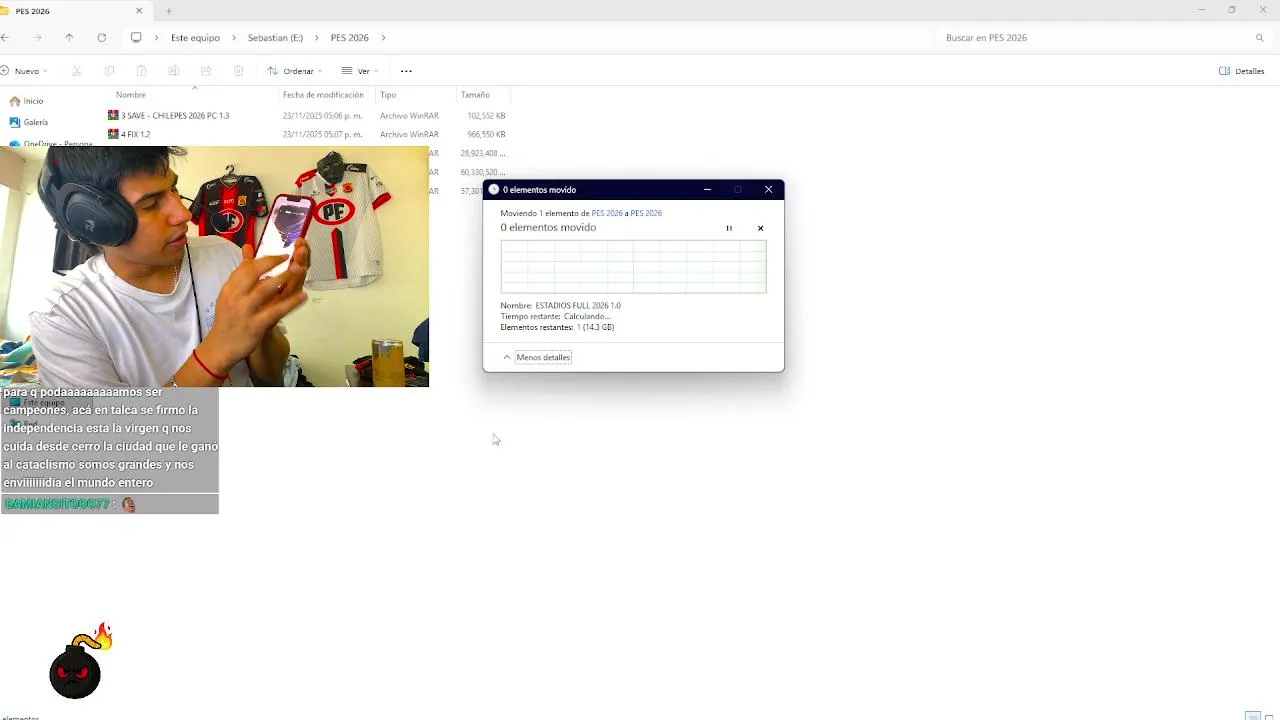1280x720 pixels.
Task: Open source PES 2026 link after 'de'
Action: click(x=607, y=213)
